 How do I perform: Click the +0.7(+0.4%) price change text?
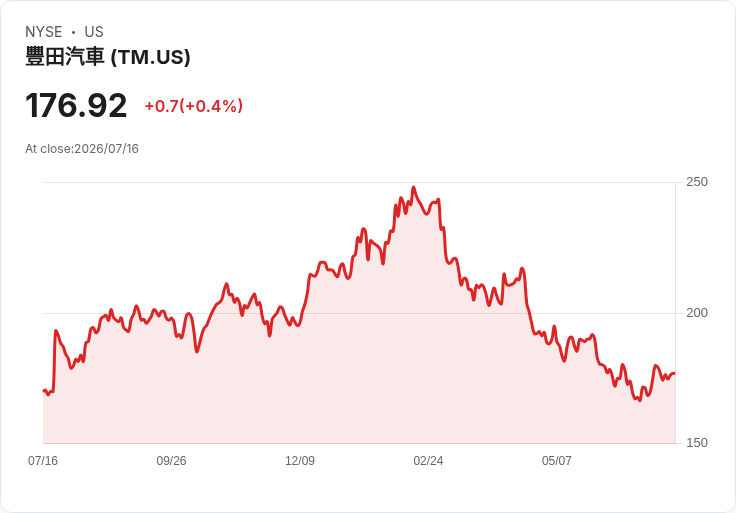pos(194,106)
